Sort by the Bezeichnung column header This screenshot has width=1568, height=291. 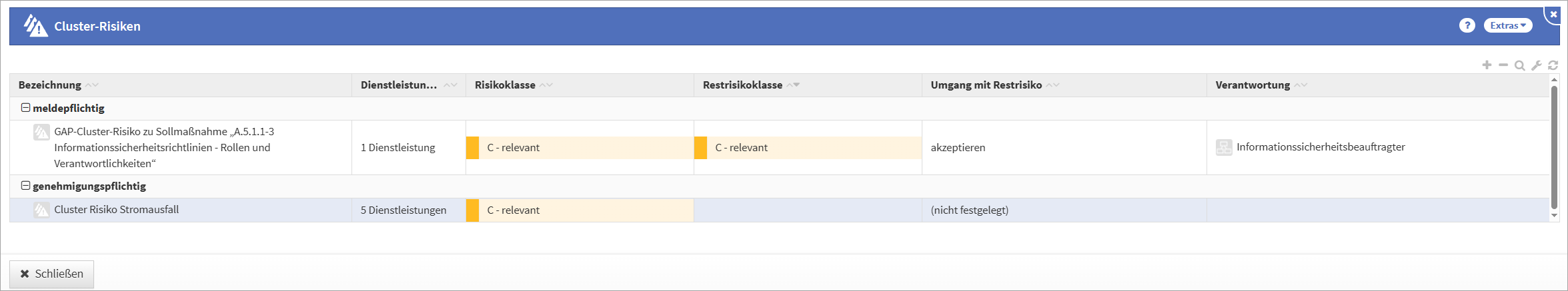tap(50, 85)
